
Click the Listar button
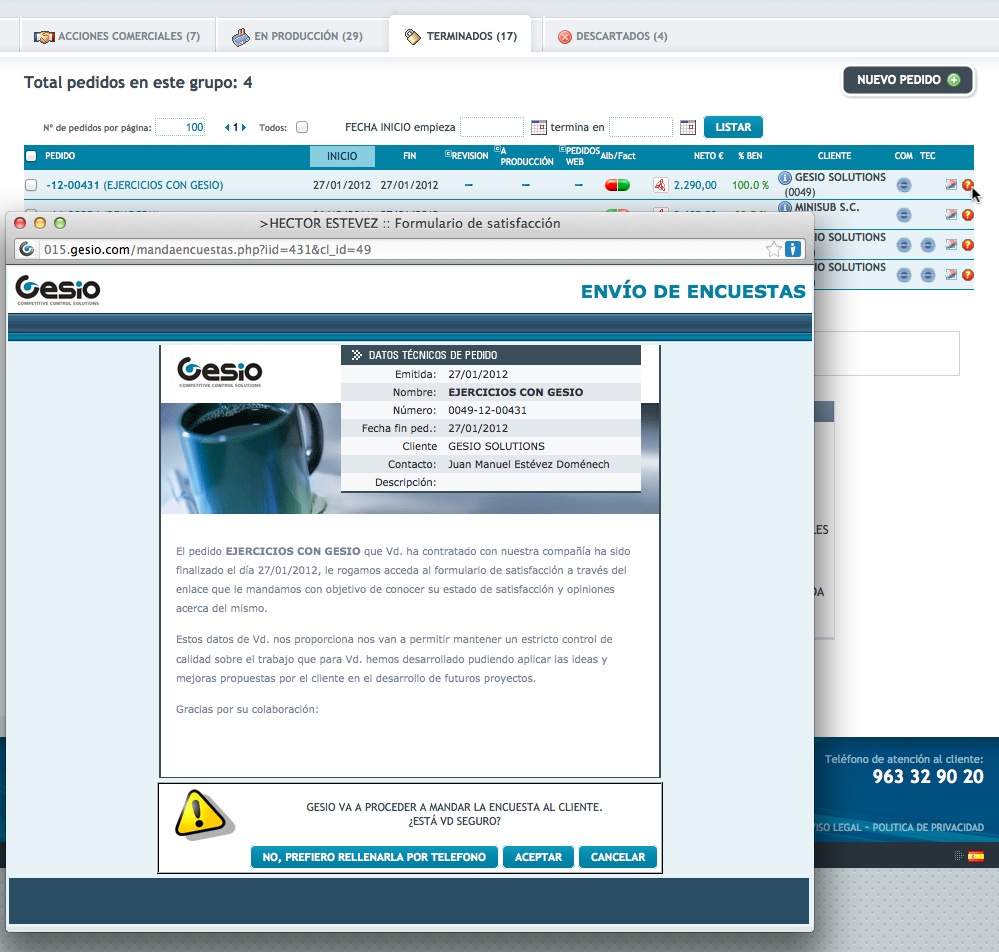tap(733, 127)
